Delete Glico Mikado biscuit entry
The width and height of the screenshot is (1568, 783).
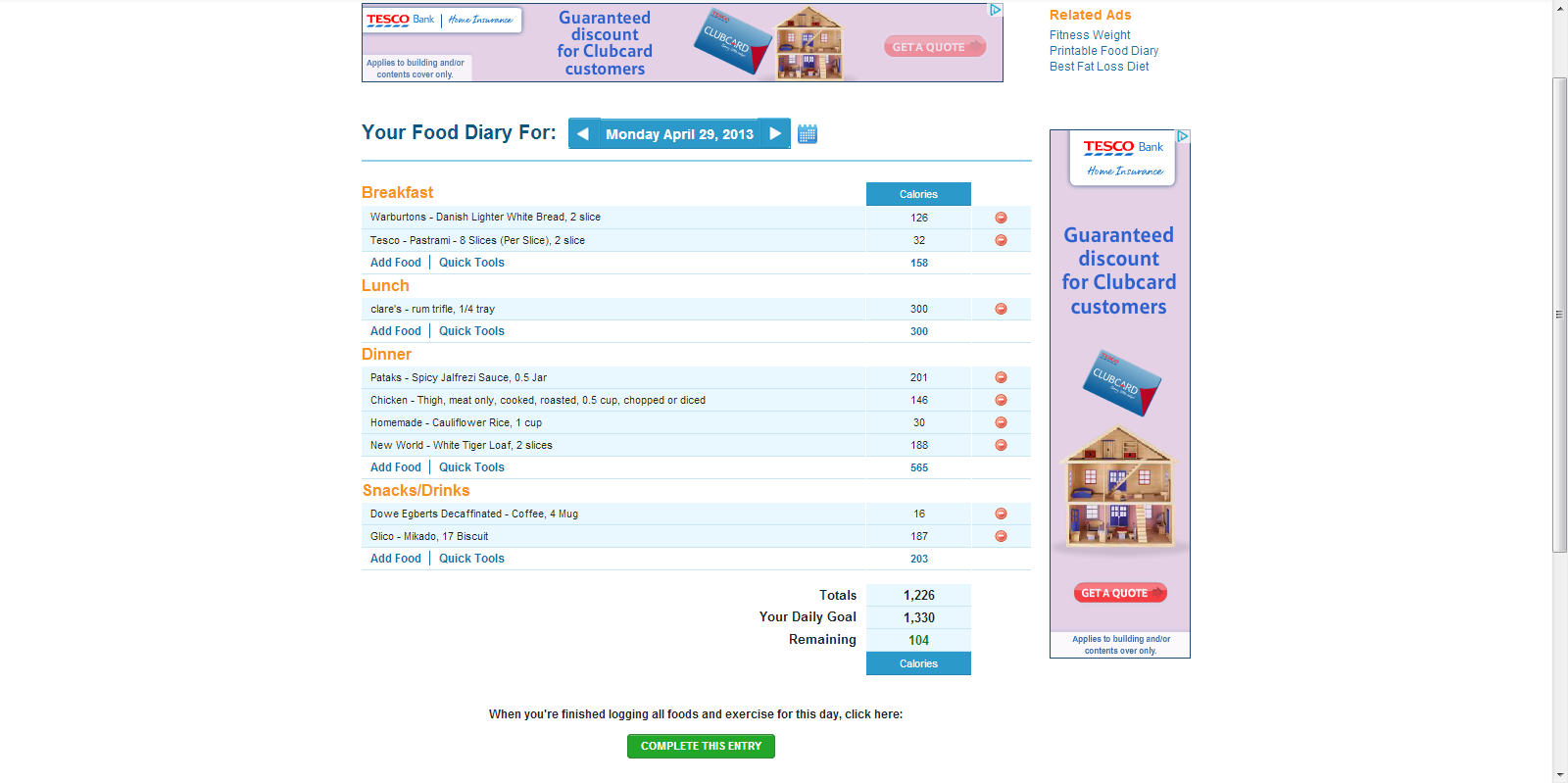tap(1001, 536)
